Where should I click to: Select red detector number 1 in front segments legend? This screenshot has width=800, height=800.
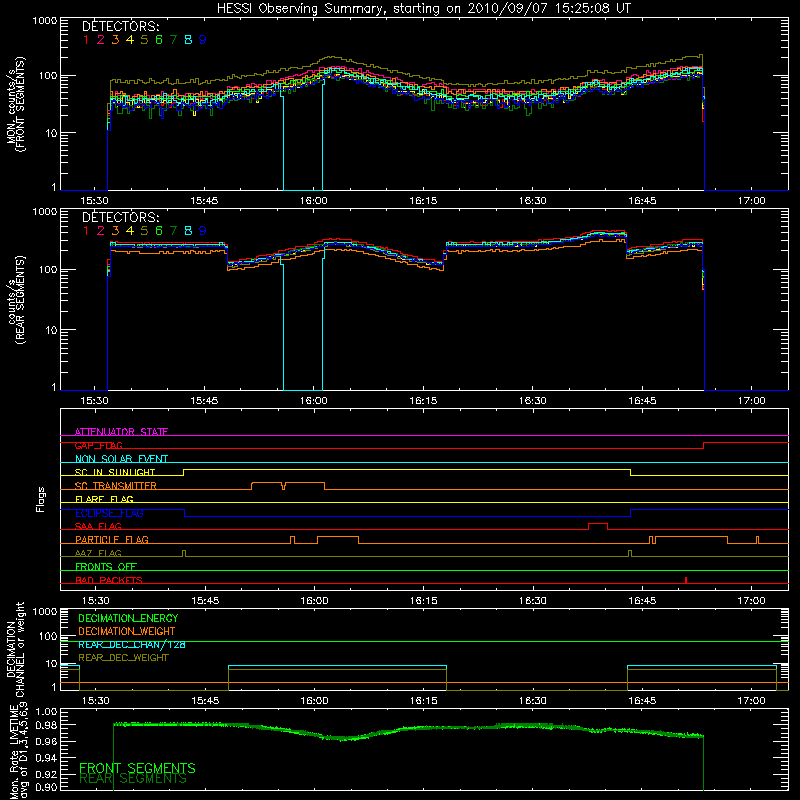pyautogui.click(x=86, y=40)
